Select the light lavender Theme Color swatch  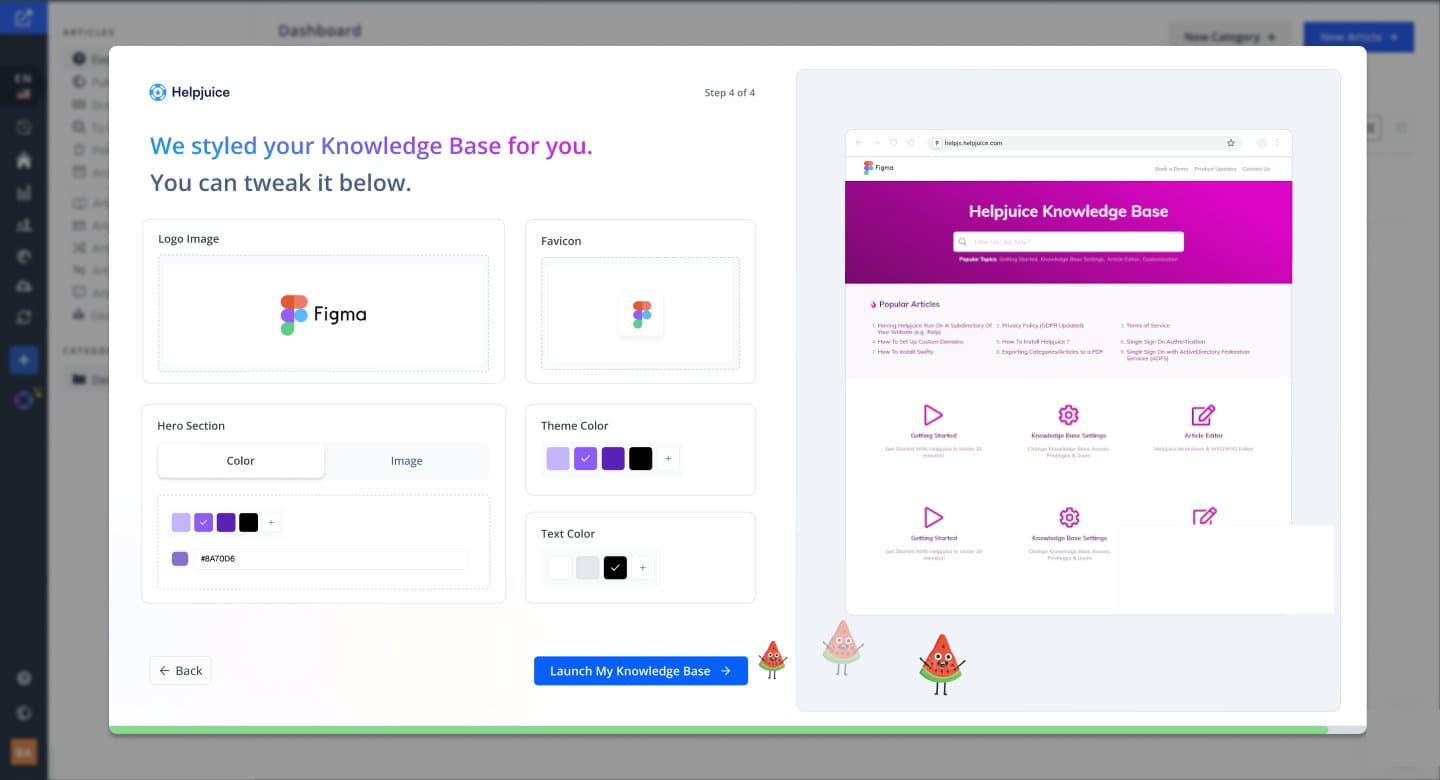point(558,459)
